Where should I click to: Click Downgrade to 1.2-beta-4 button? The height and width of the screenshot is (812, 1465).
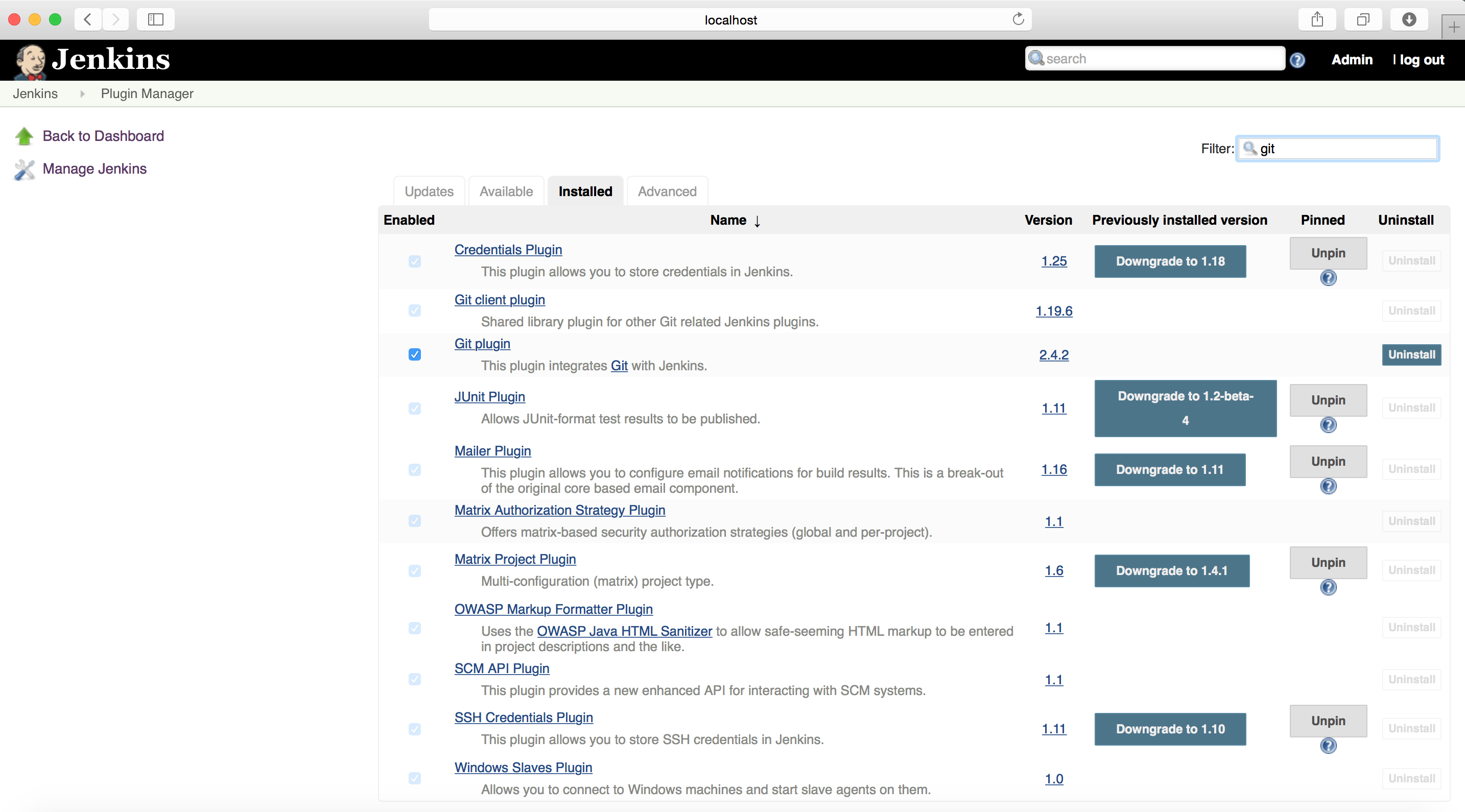[x=1185, y=408]
